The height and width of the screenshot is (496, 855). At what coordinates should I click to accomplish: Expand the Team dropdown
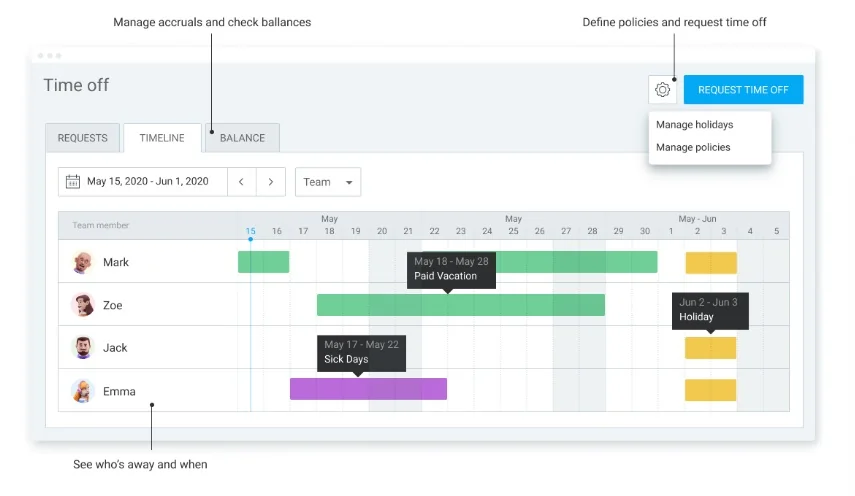(328, 182)
